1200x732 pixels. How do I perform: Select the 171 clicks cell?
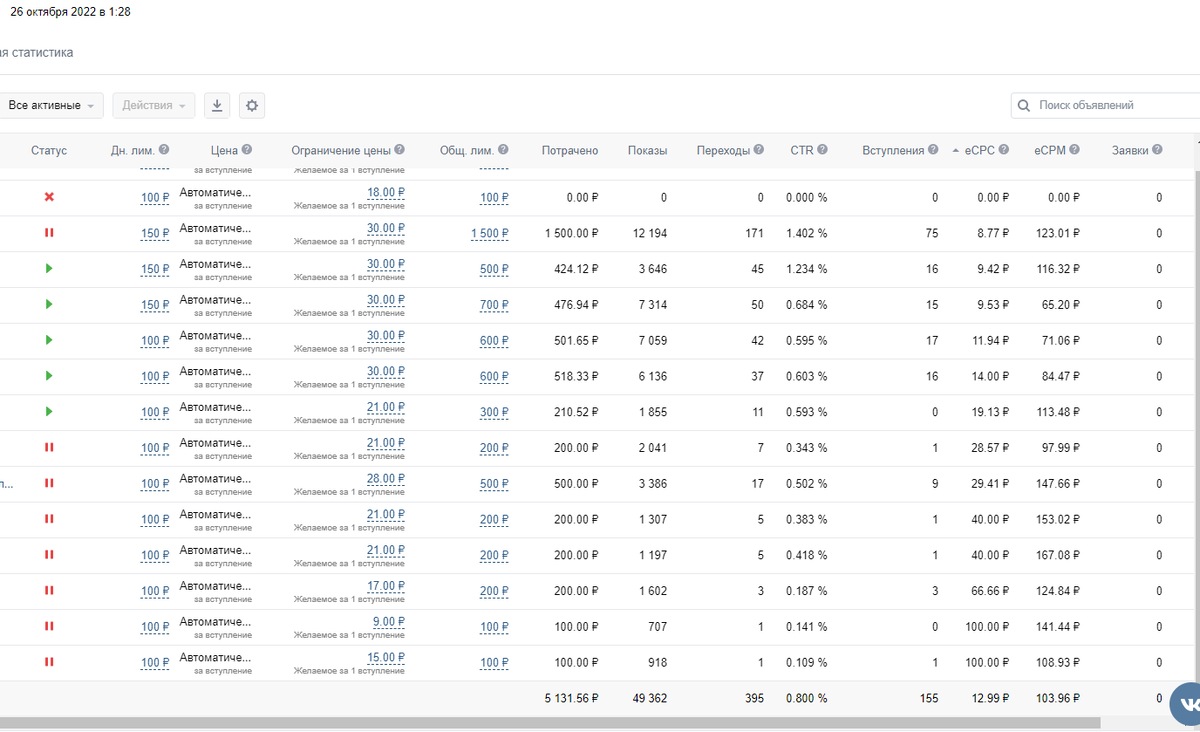(x=754, y=233)
